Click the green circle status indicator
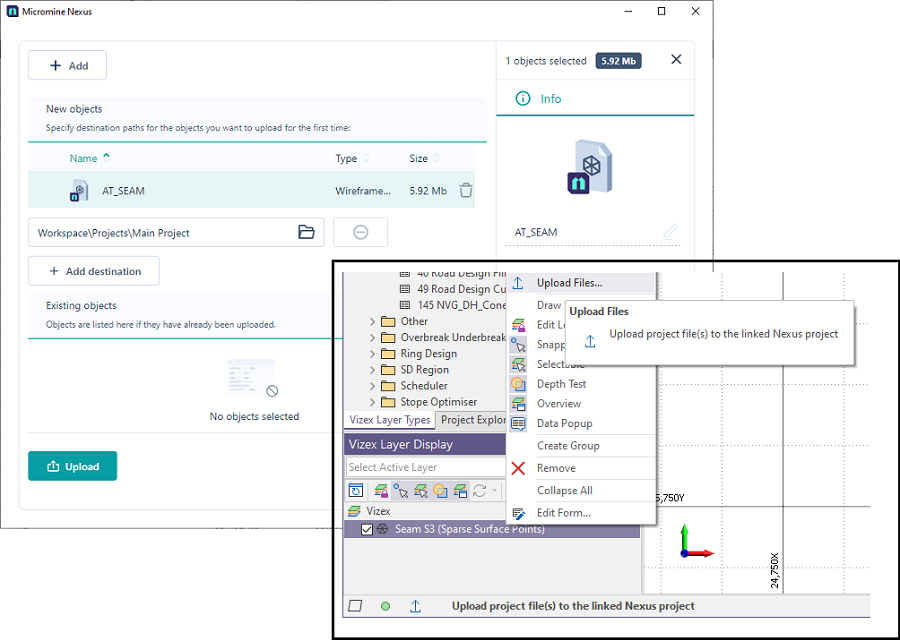This screenshot has height=641, width=900. tap(386, 606)
